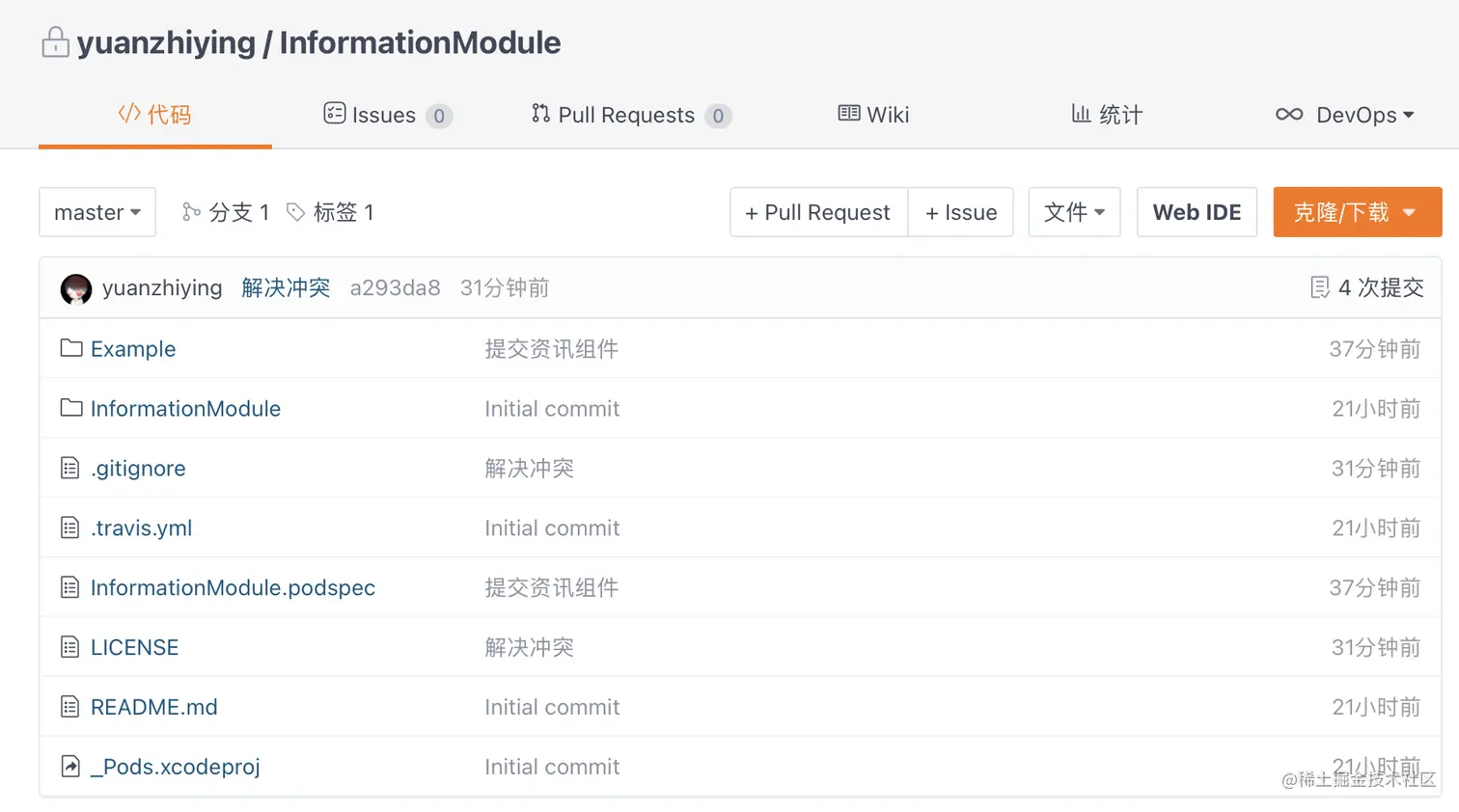
Task: Open the _Pods.xcodeproj entry
Action: (x=175, y=768)
